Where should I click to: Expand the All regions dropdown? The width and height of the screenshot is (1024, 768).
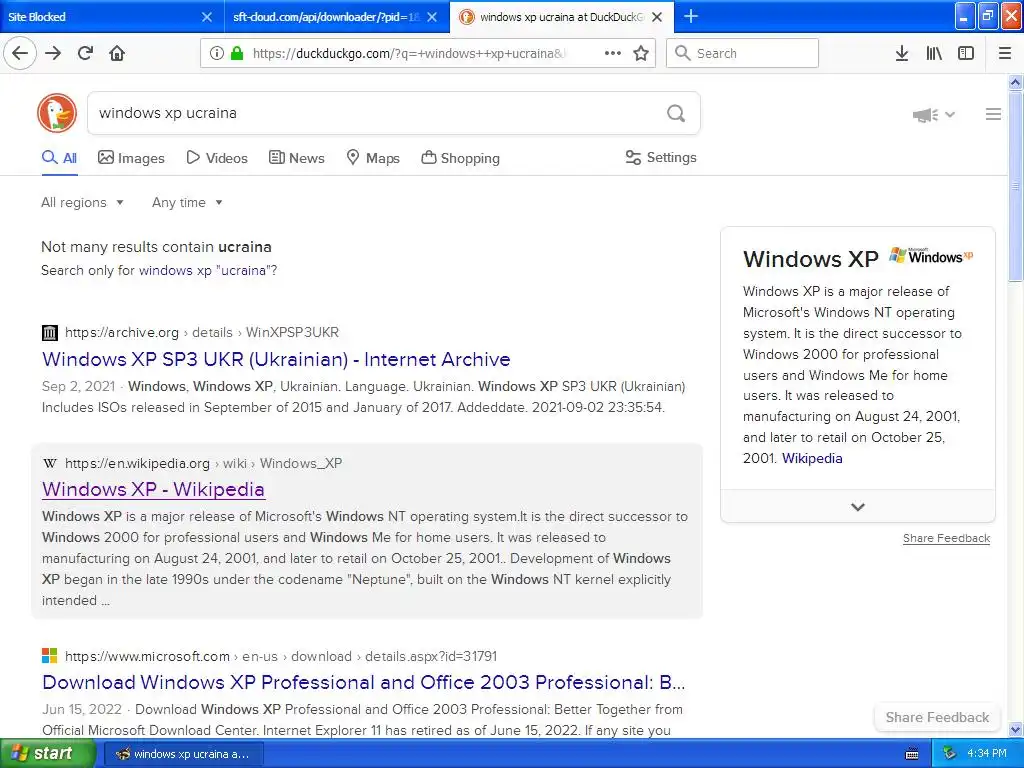click(82, 202)
